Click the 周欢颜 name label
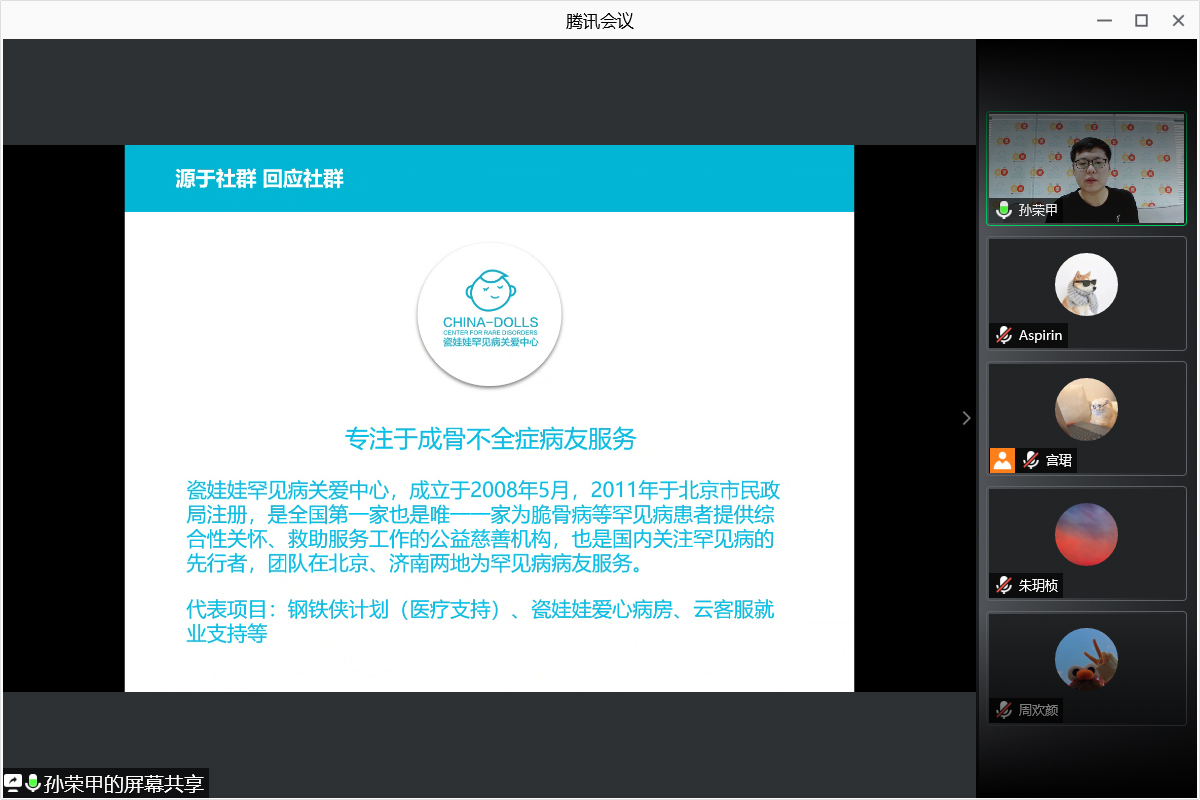Screen dimensions: 1200x800 1038,710
